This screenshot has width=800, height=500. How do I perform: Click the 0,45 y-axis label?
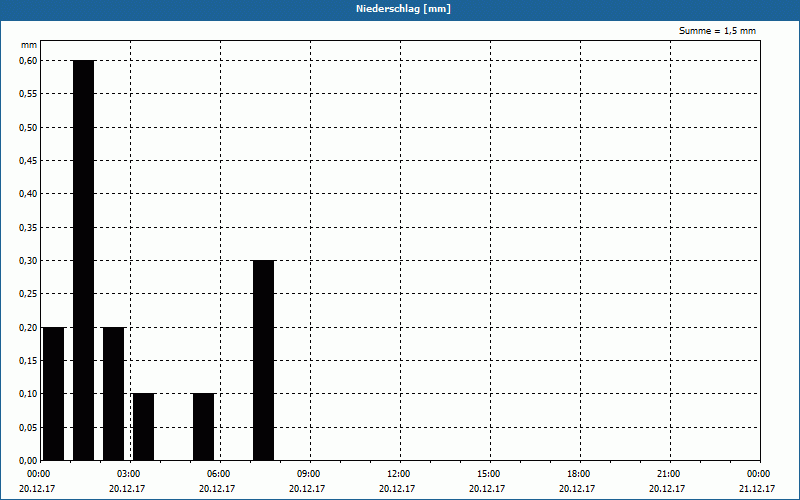(x=28, y=161)
